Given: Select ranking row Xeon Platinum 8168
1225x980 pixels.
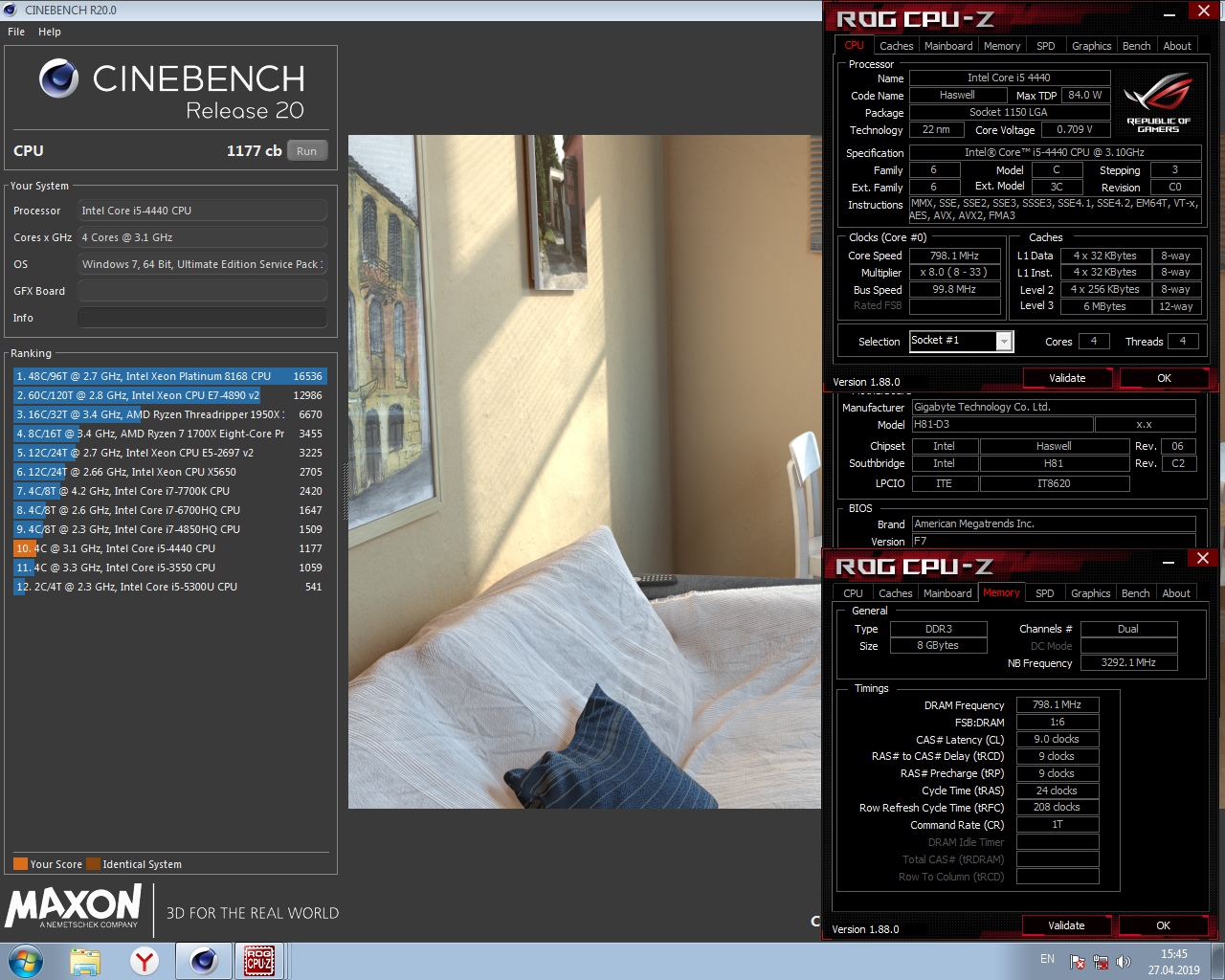Looking at the screenshot, I should pos(169,376).
